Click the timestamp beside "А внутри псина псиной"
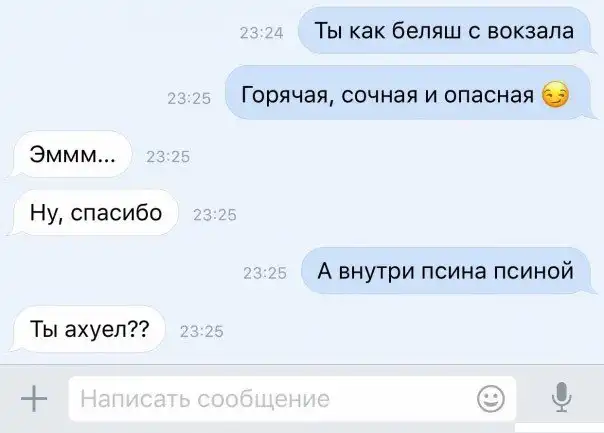This screenshot has width=604, height=433. click(265, 273)
